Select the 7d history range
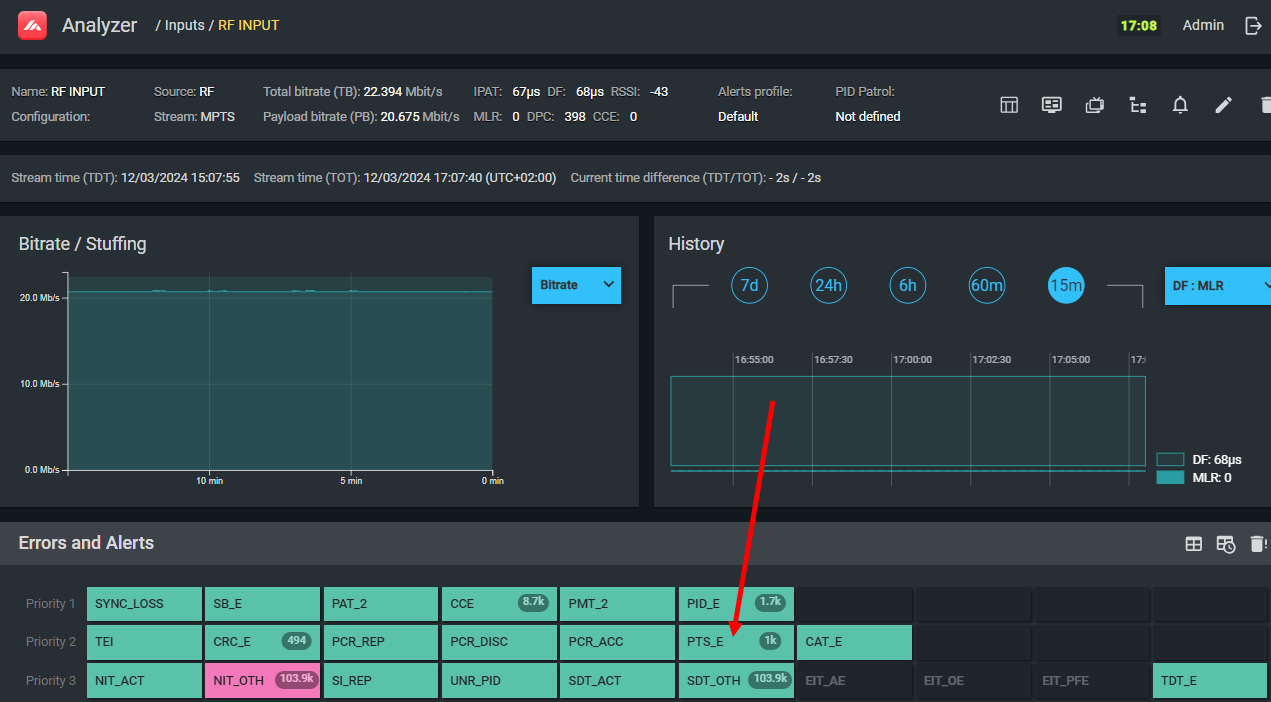1271x702 pixels. click(x=749, y=285)
